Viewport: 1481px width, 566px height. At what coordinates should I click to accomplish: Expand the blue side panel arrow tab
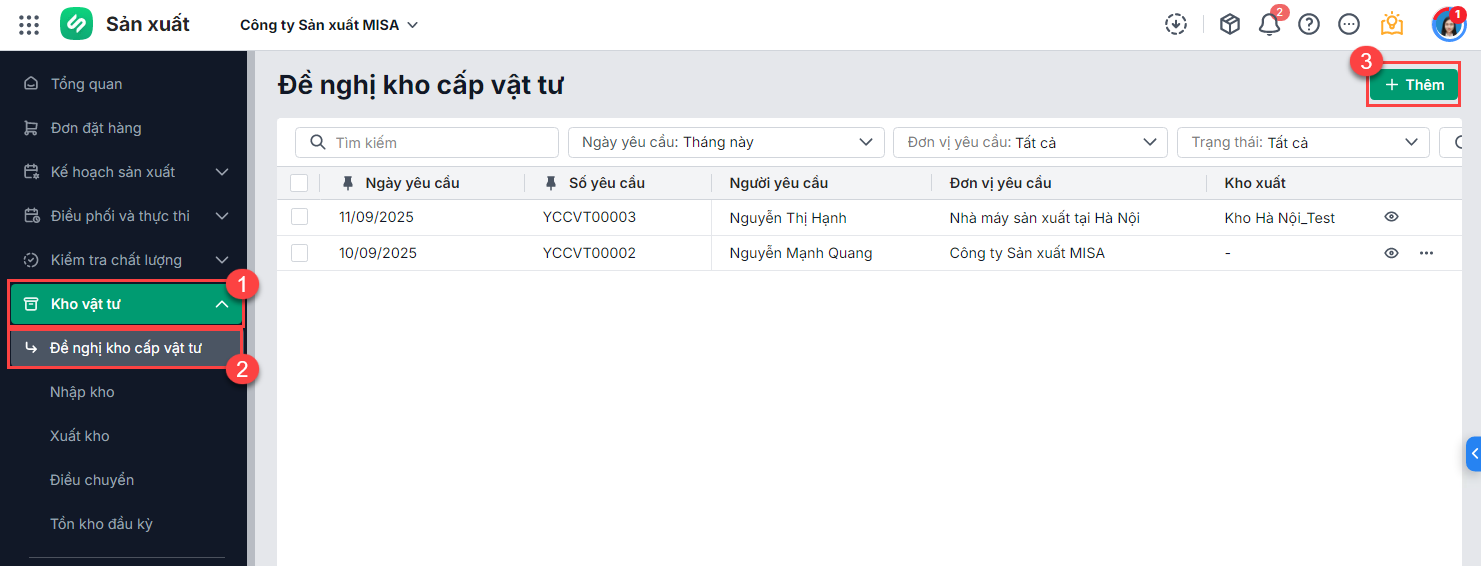click(x=1473, y=454)
